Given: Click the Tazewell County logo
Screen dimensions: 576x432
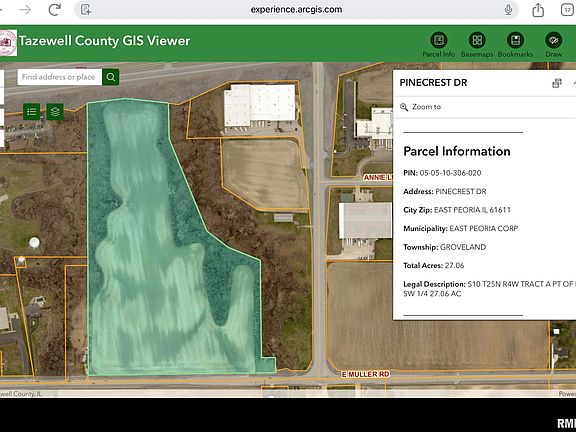Looking at the screenshot, I should click(8, 43).
